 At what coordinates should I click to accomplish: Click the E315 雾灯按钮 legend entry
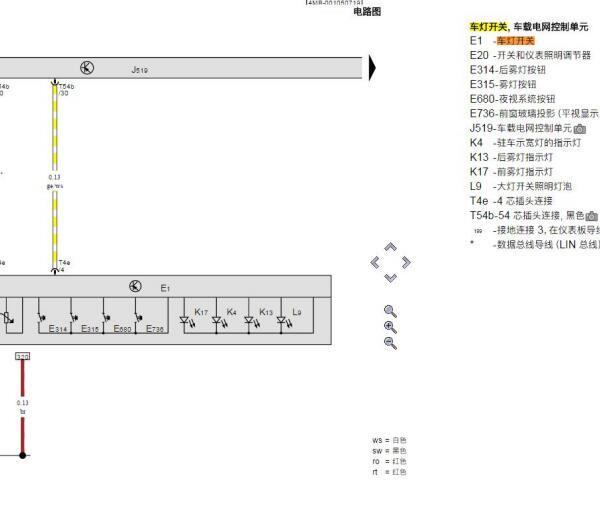[x=503, y=84]
